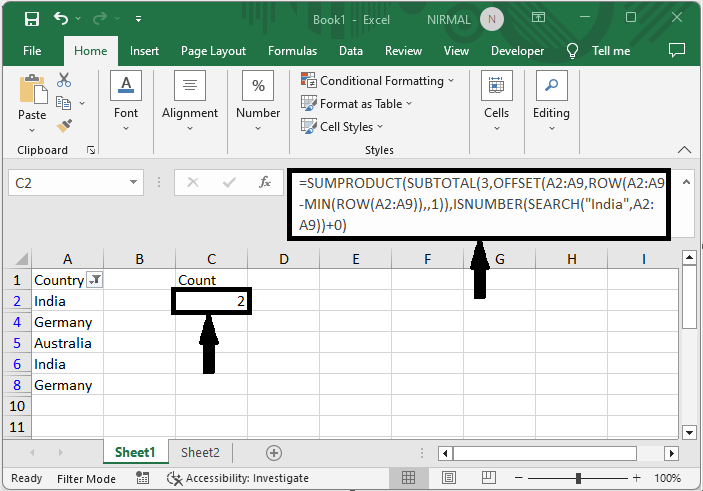Viewport: 703px width, 491px height.
Task: Go to the Formulas tab
Action: (x=292, y=51)
